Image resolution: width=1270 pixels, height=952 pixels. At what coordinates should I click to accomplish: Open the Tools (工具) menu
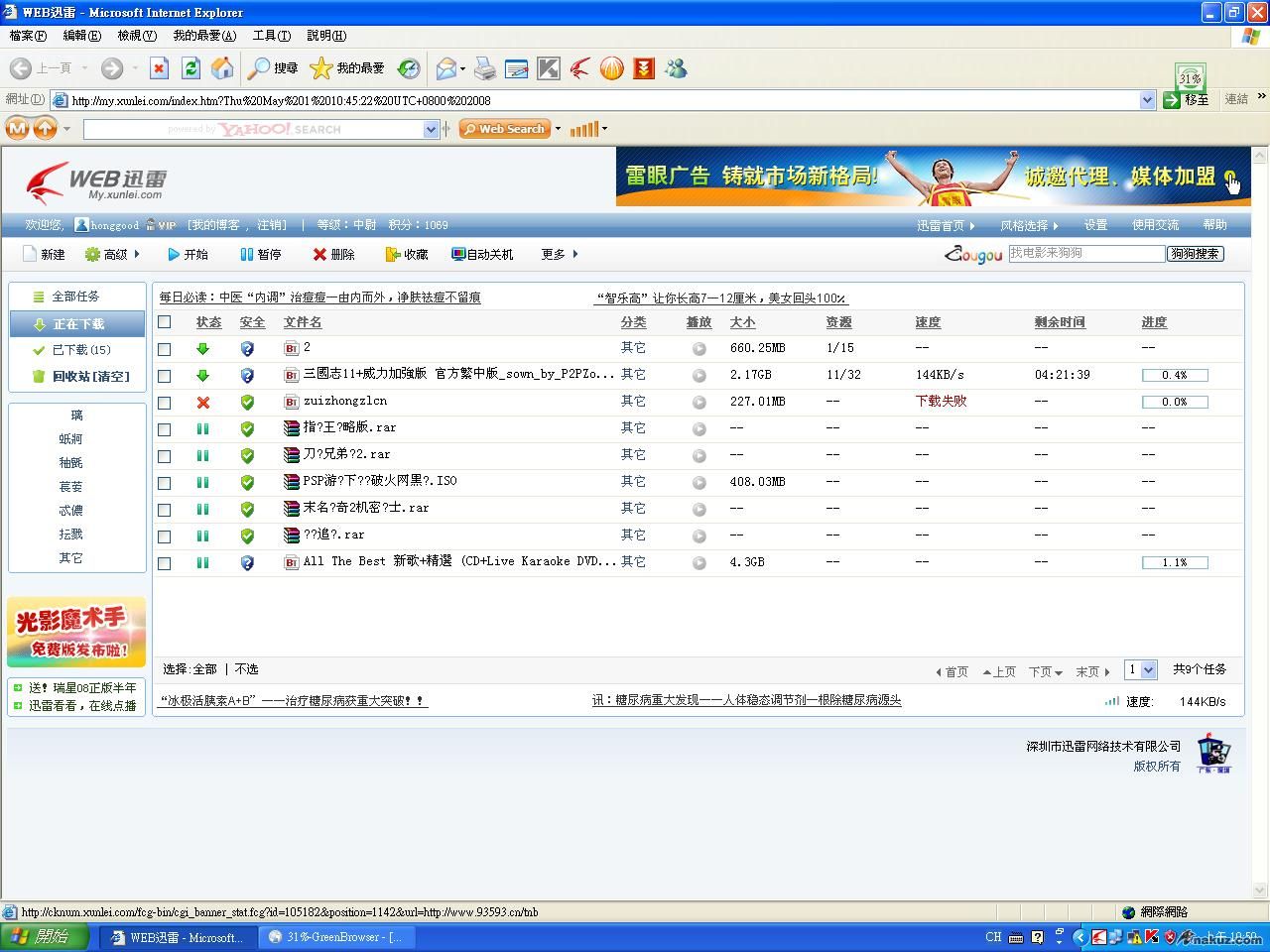[x=271, y=36]
